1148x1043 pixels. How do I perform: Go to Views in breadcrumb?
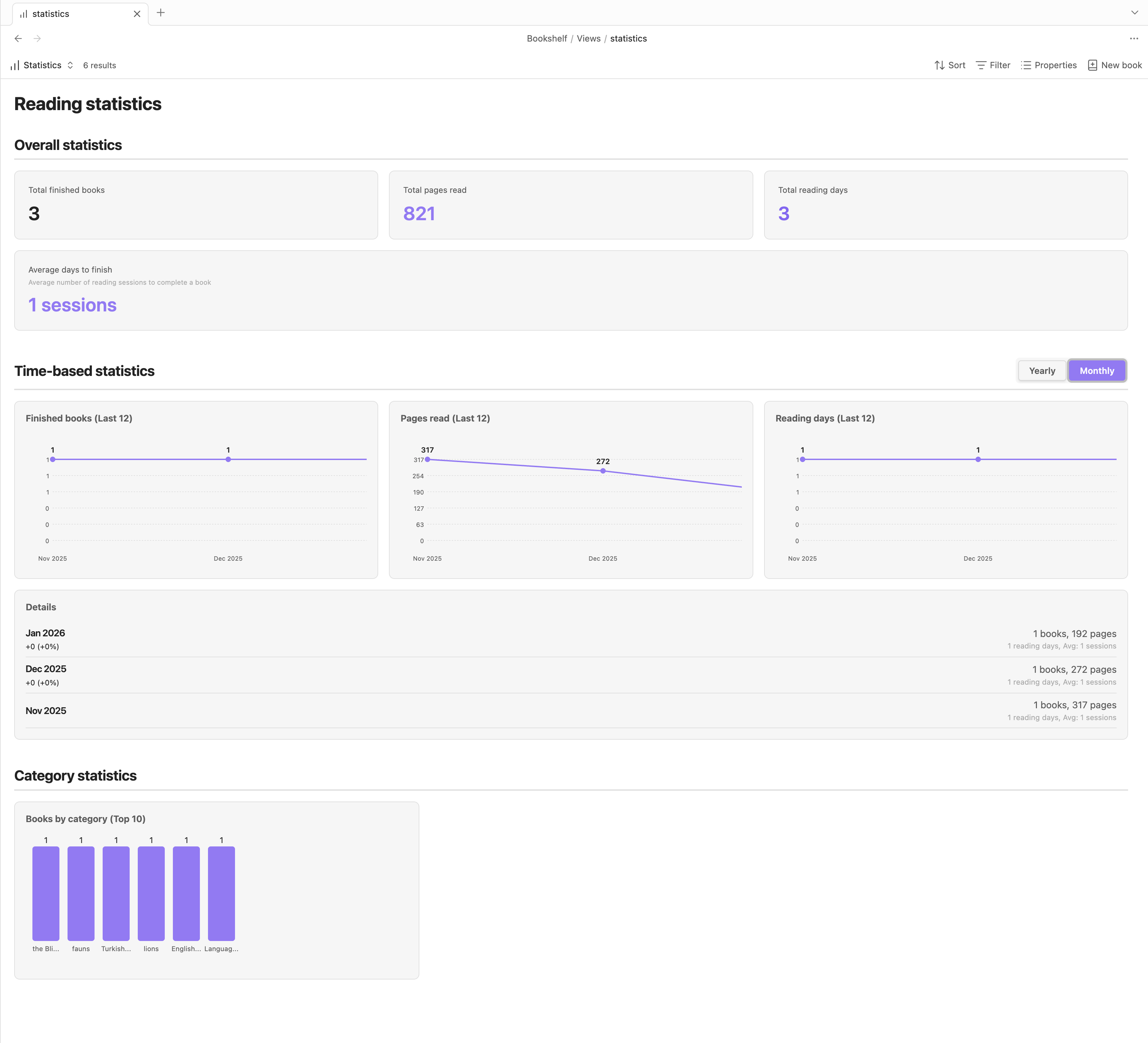click(588, 39)
